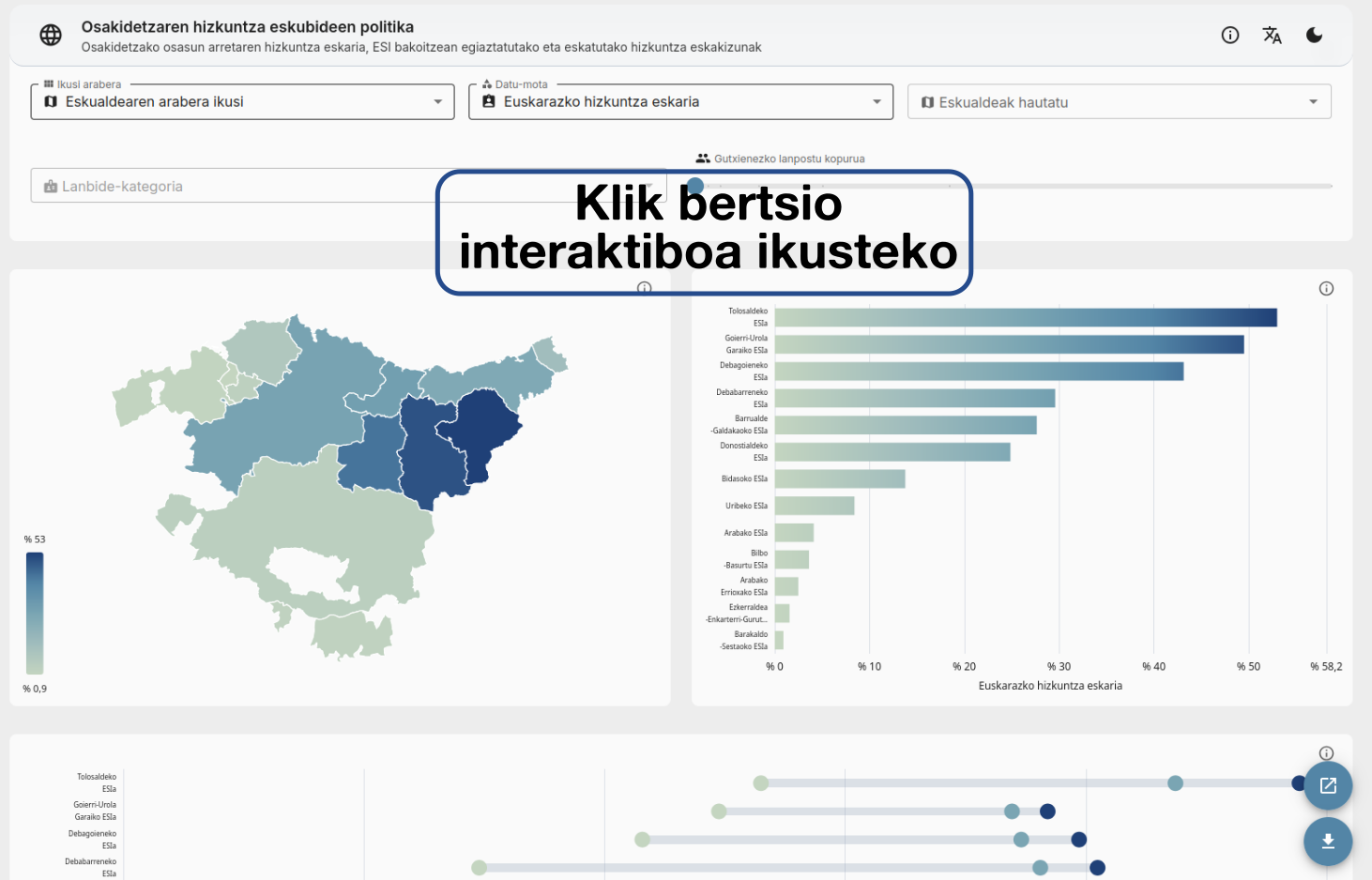Open the Datu-mota data type dropdown
The width and height of the screenshot is (1372, 880).
point(679,101)
